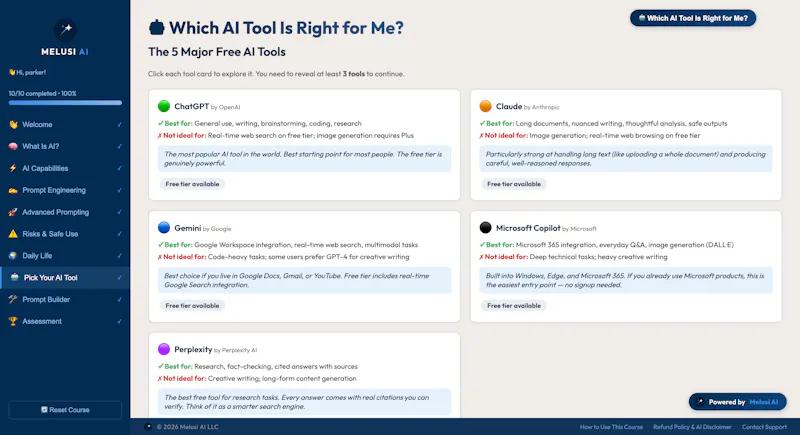
Task: Click the Melusi AI star logo
Action: 65,30
